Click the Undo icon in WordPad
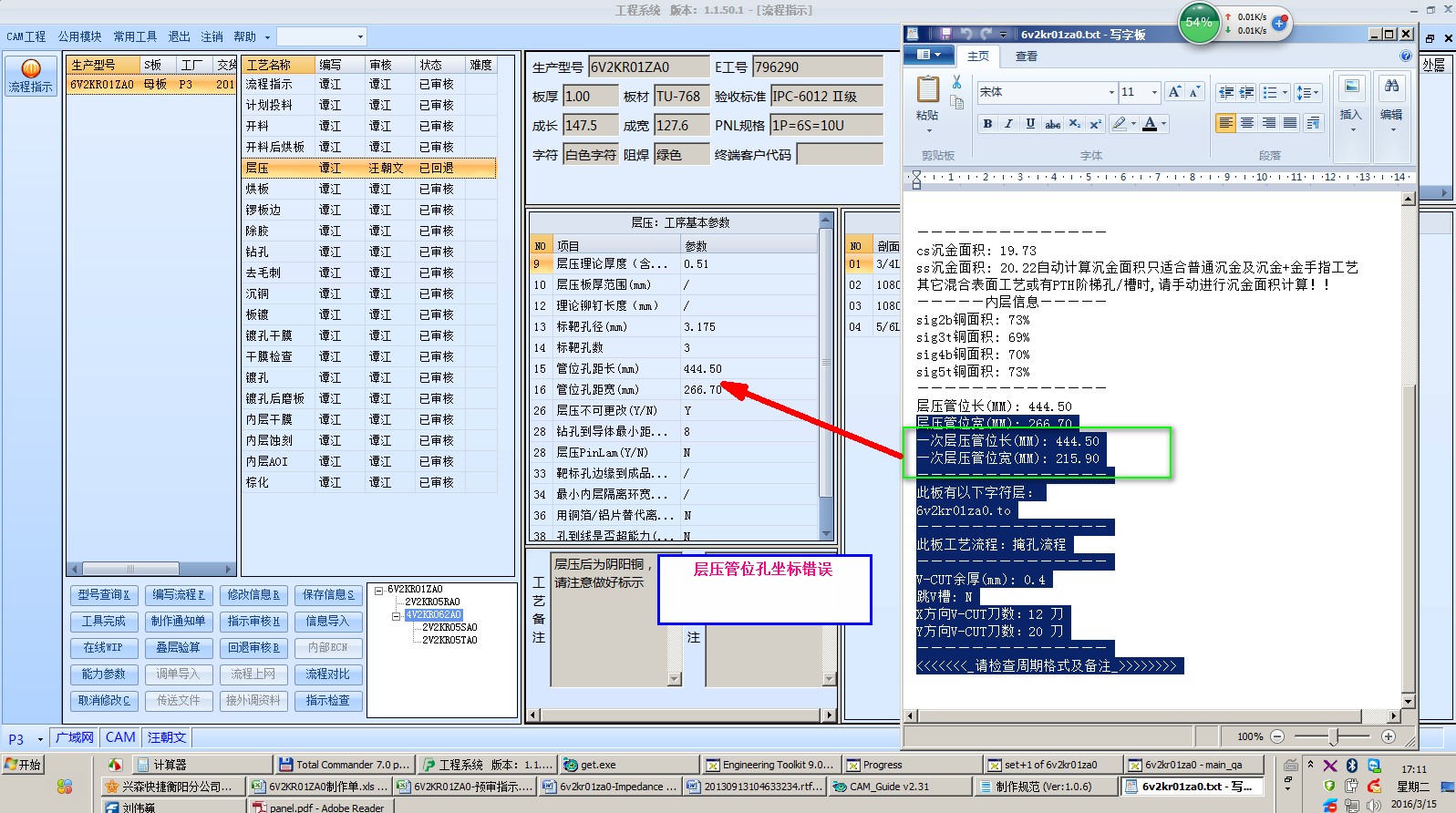Image resolution: width=1456 pixels, height=813 pixels. tap(966, 34)
